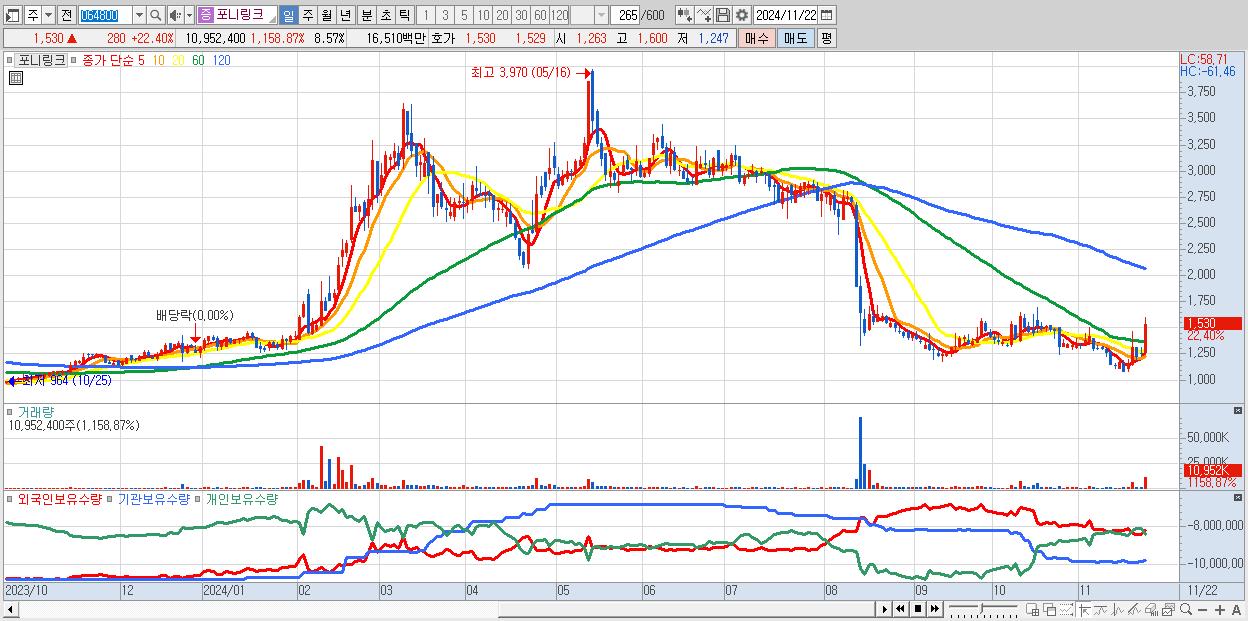Expand the stock code history dropdown
1248x621 pixels.
139,15
